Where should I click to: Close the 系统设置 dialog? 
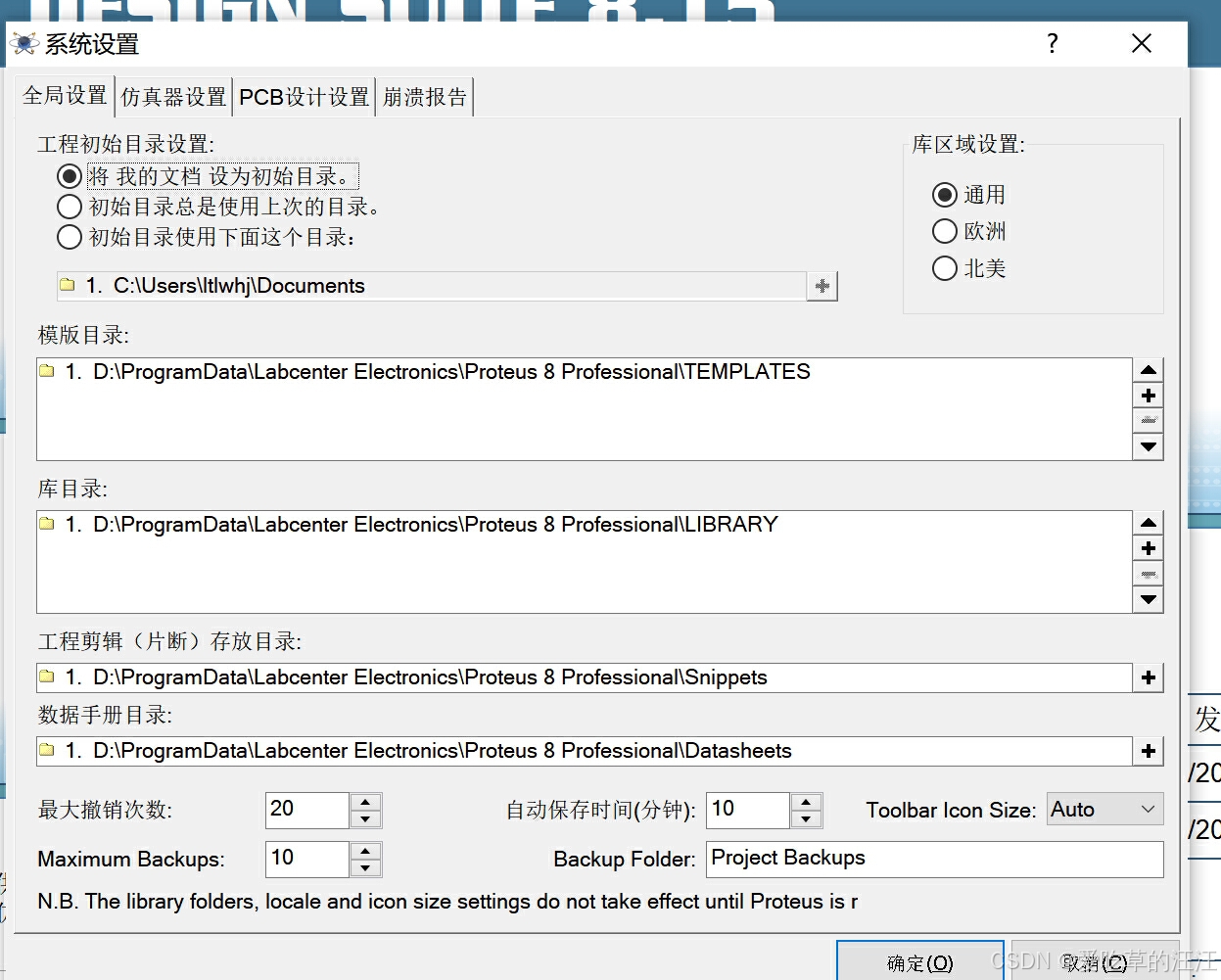[x=1141, y=43]
